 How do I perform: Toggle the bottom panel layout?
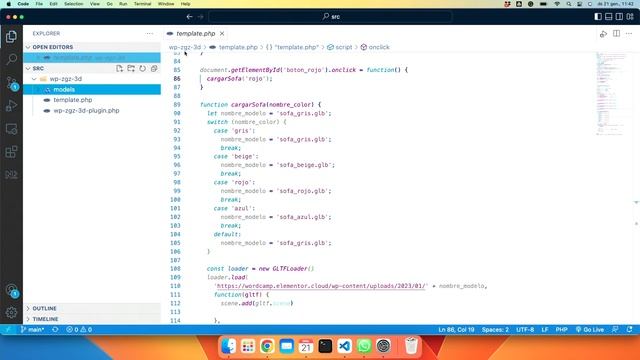tap(609, 17)
